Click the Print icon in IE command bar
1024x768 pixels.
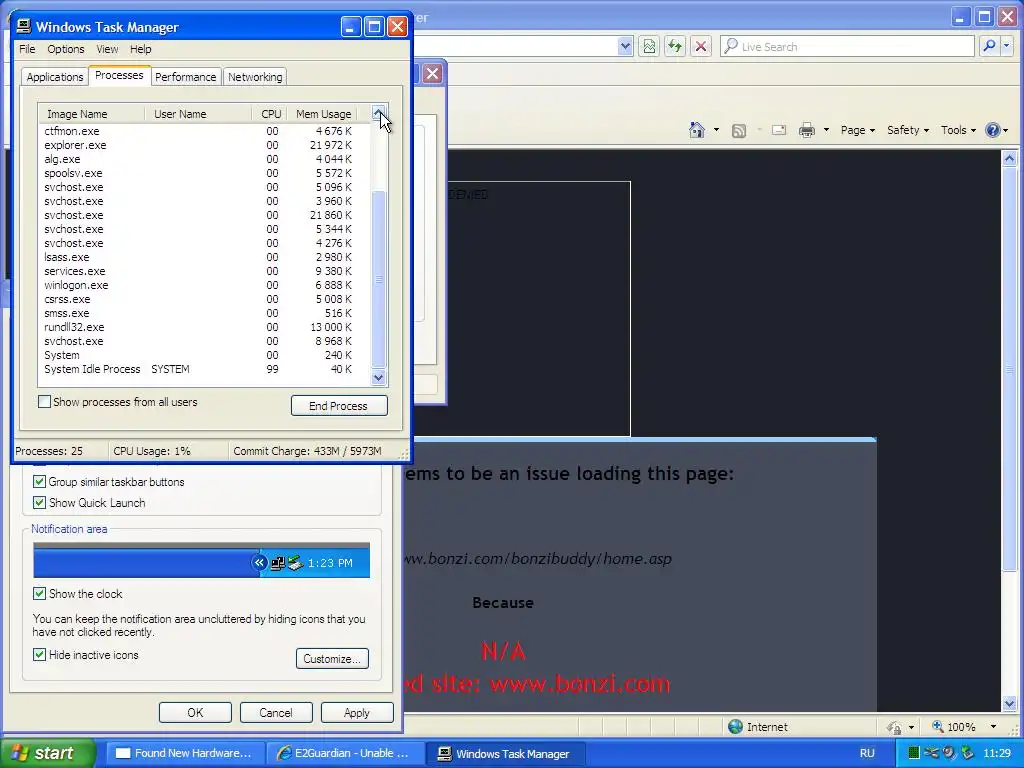(807, 130)
